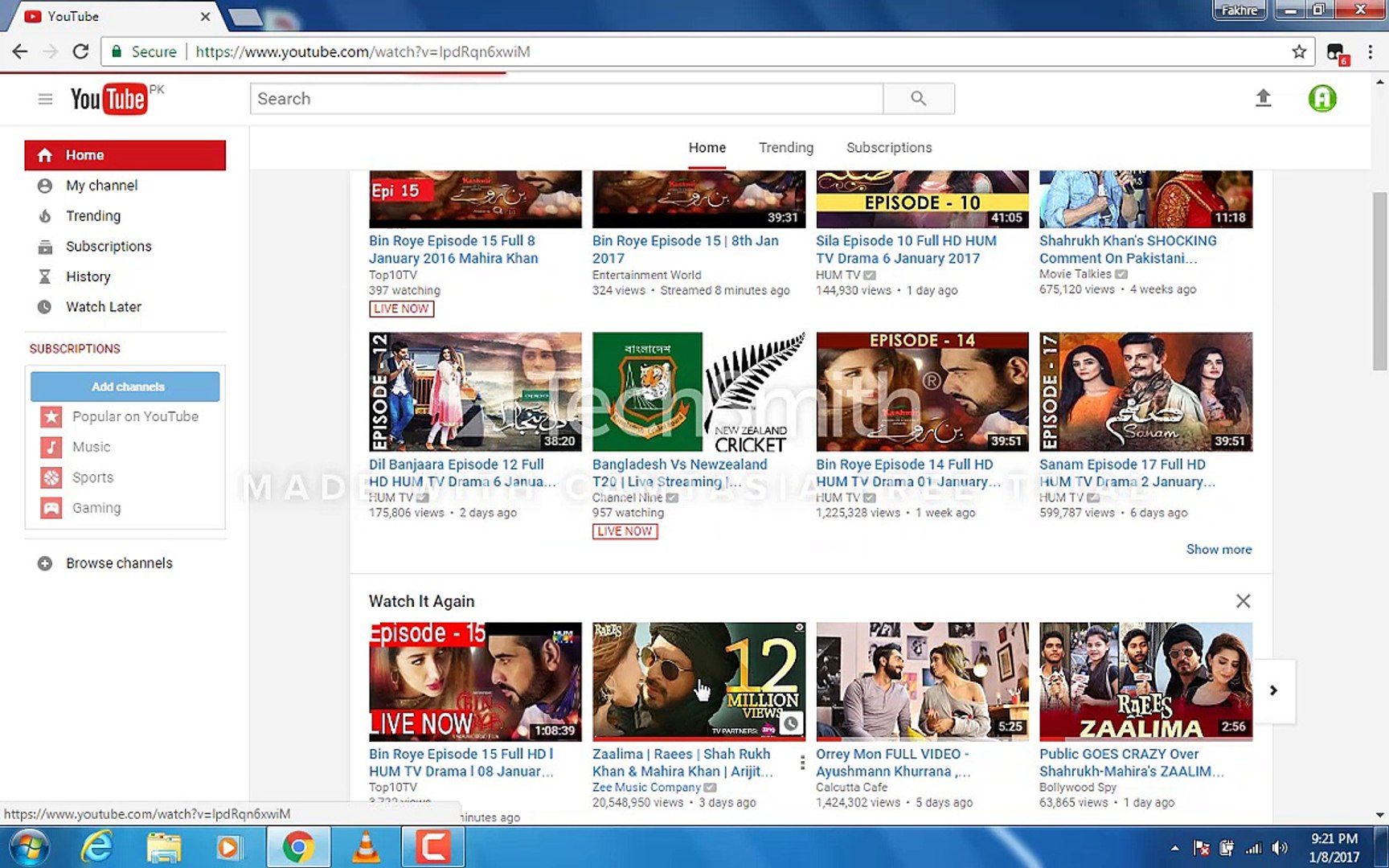Image resolution: width=1389 pixels, height=868 pixels.
Task: Click inside the Search input field
Action: click(563, 98)
